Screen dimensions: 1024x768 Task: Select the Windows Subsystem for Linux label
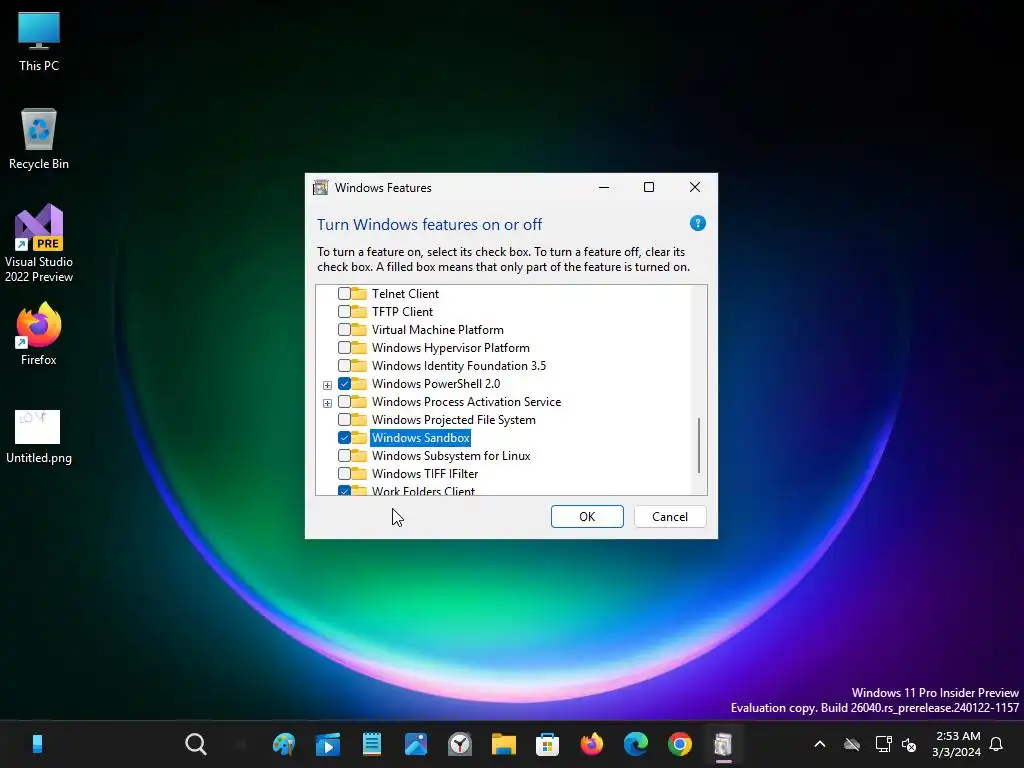point(451,456)
